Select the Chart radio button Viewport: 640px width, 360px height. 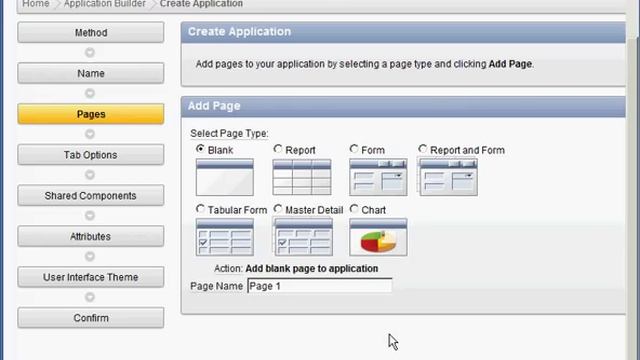354,209
